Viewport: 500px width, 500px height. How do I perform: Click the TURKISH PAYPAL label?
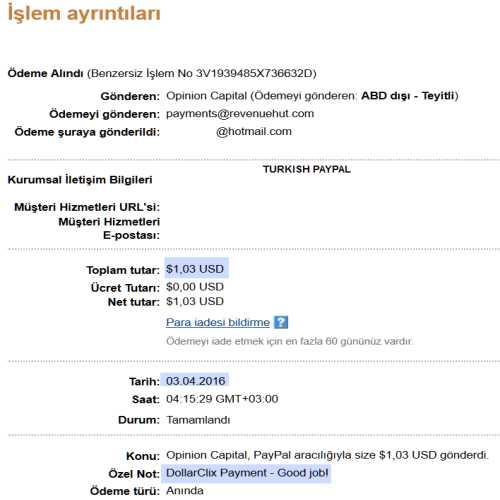307,169
